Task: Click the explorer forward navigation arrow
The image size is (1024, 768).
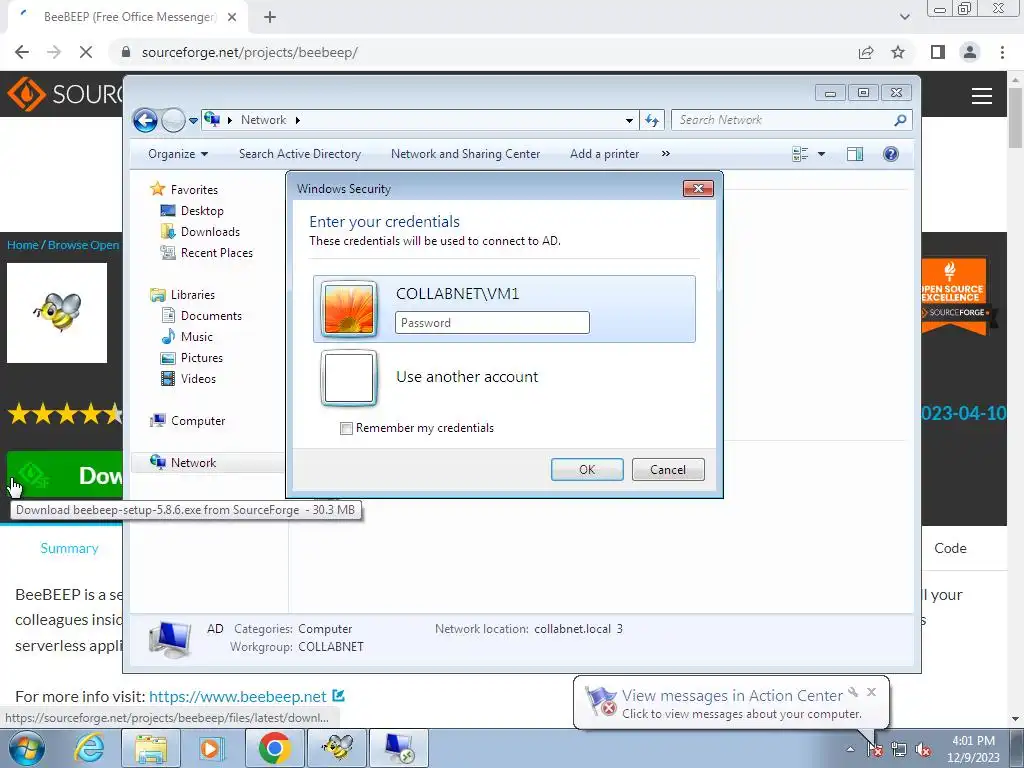Action: (173, 120)
